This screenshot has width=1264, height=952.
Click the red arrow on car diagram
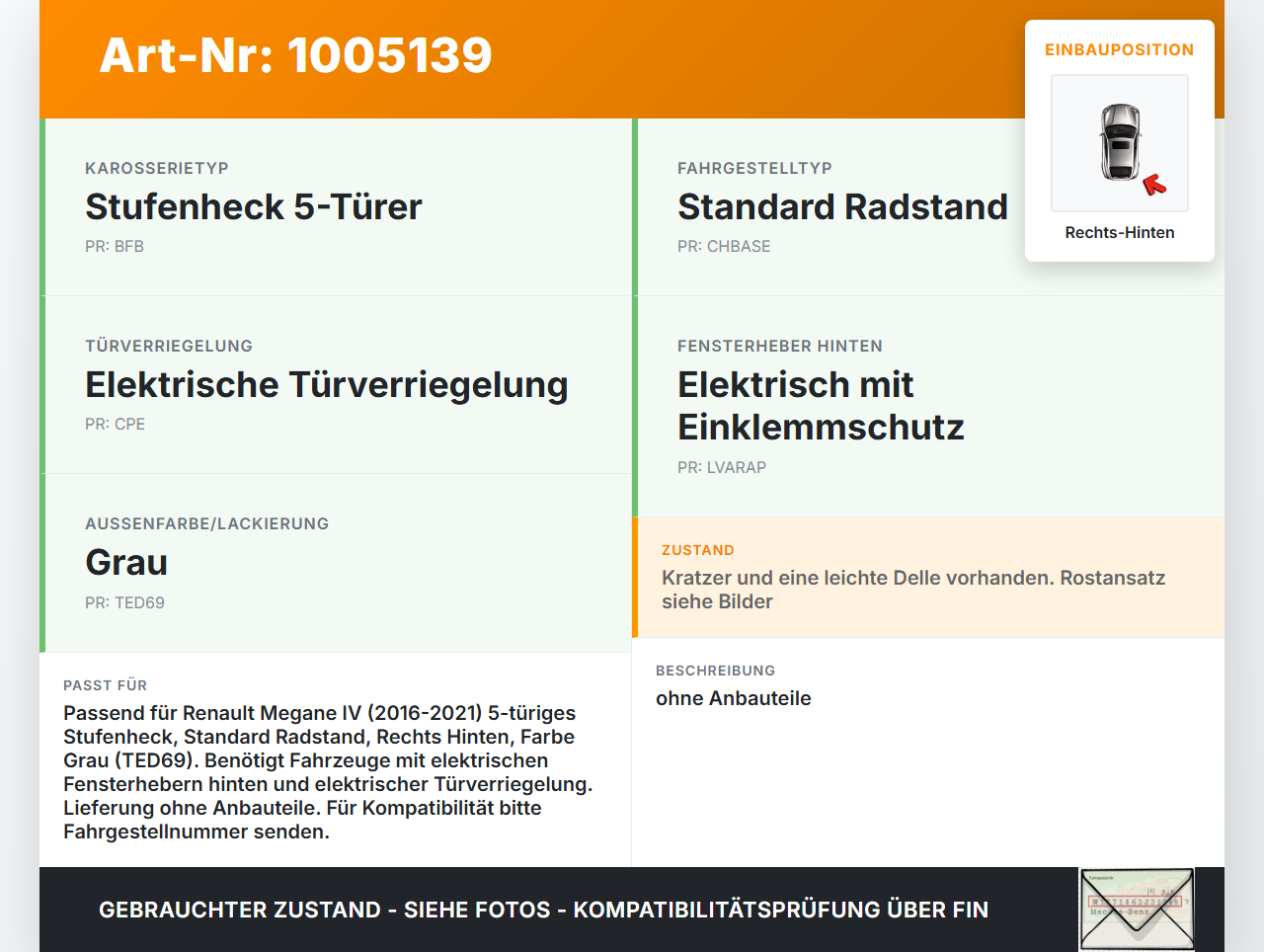point(1154,185)
